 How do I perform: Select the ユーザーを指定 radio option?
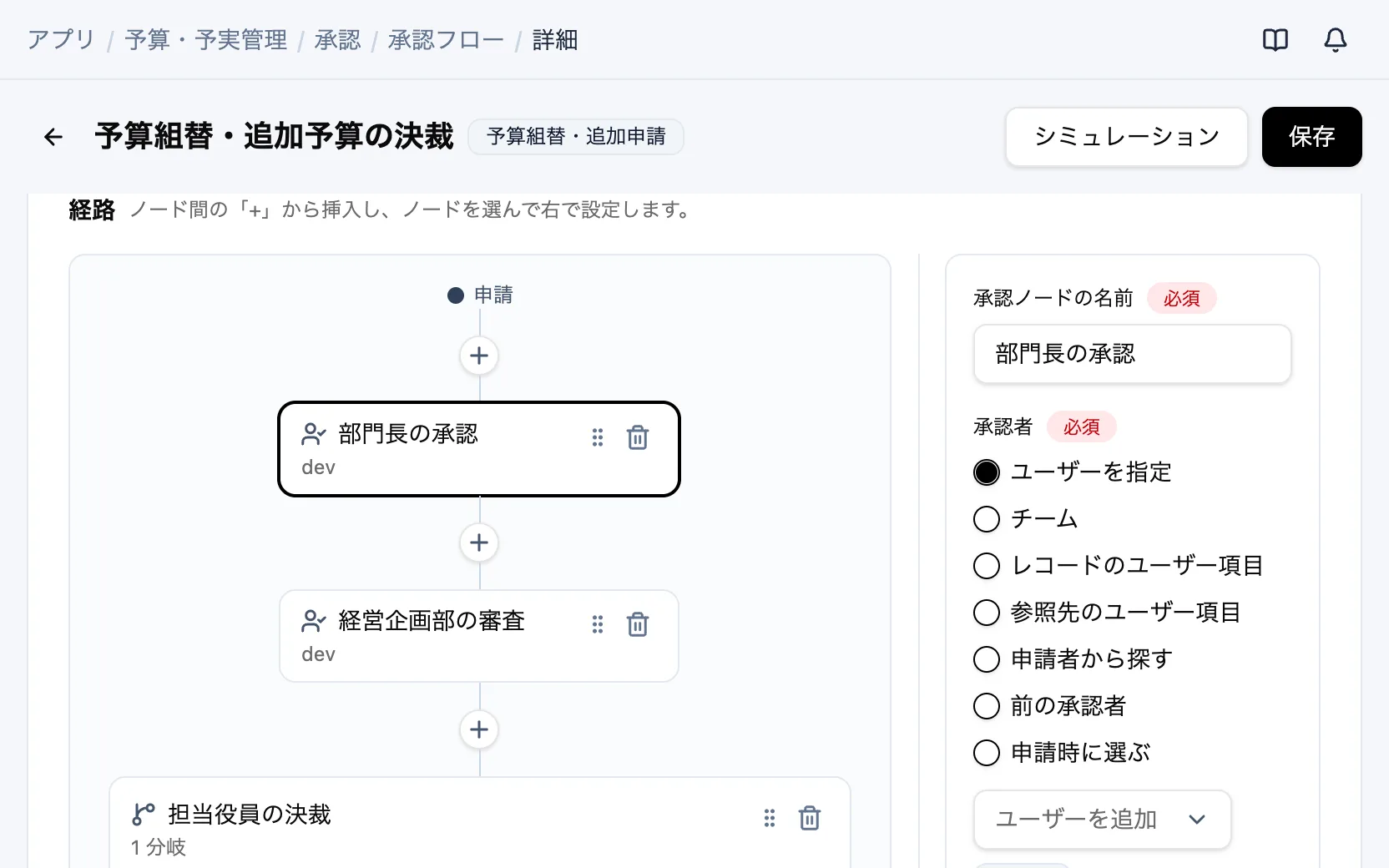pos(987,472)
